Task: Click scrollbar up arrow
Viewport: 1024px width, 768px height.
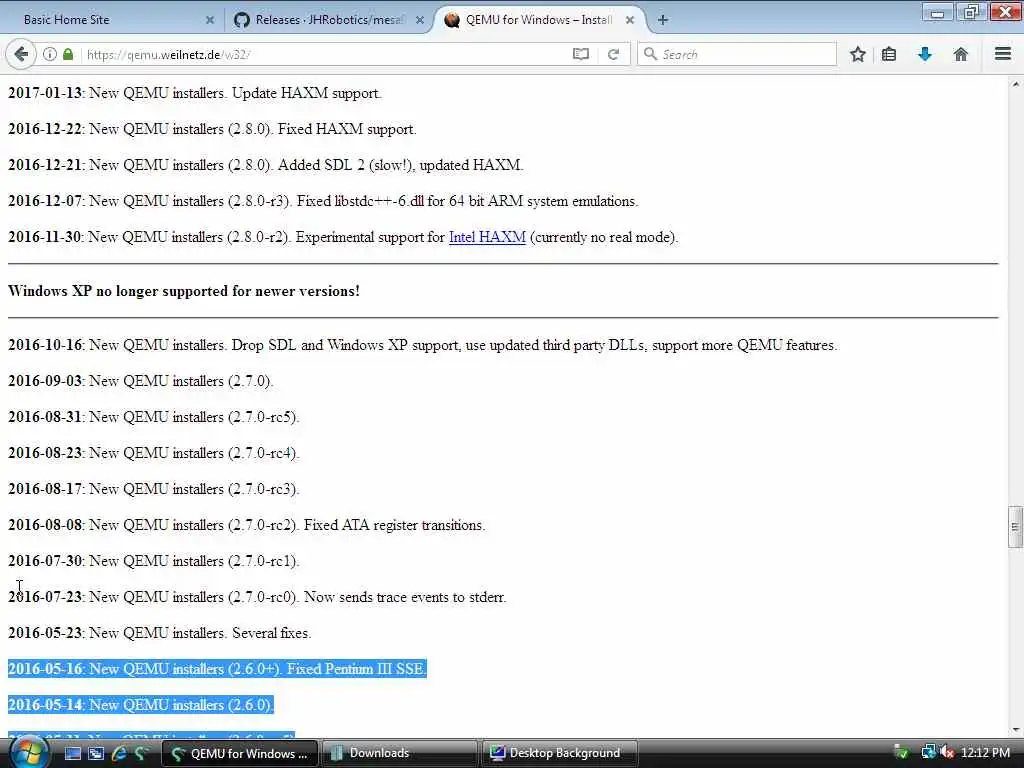Action: point(1015,84)
